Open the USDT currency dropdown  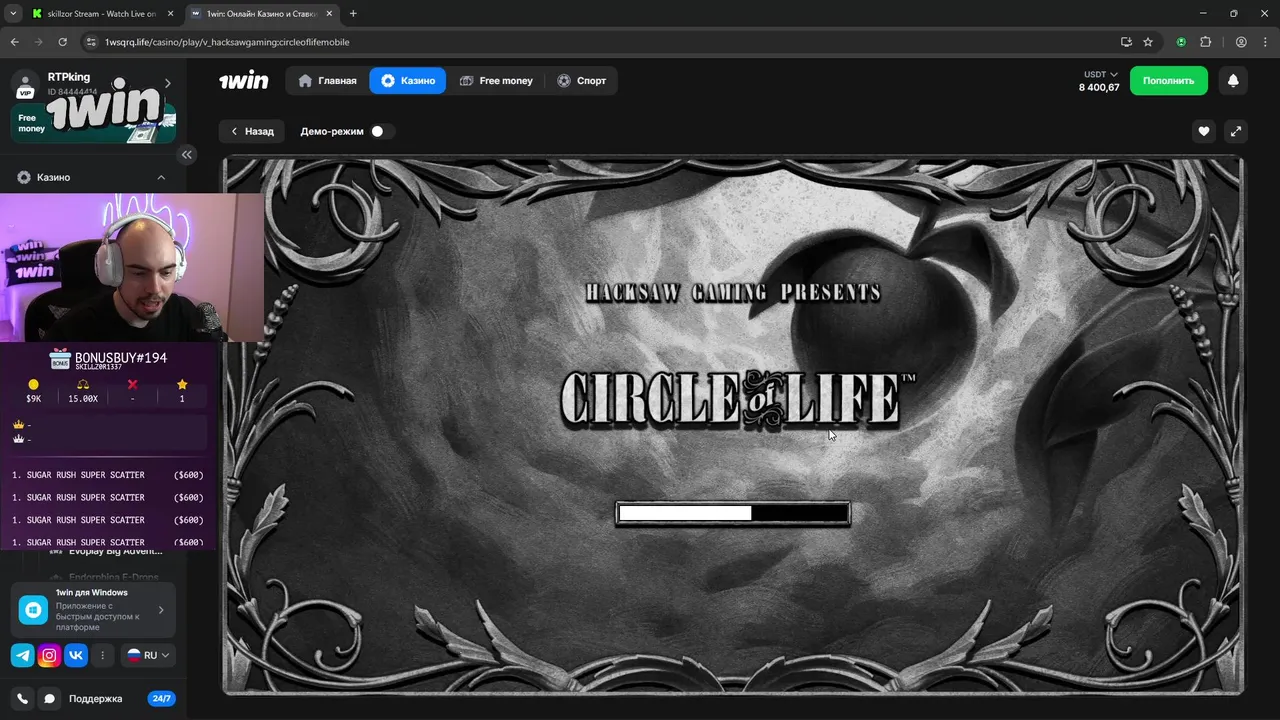coord(1100,74)
